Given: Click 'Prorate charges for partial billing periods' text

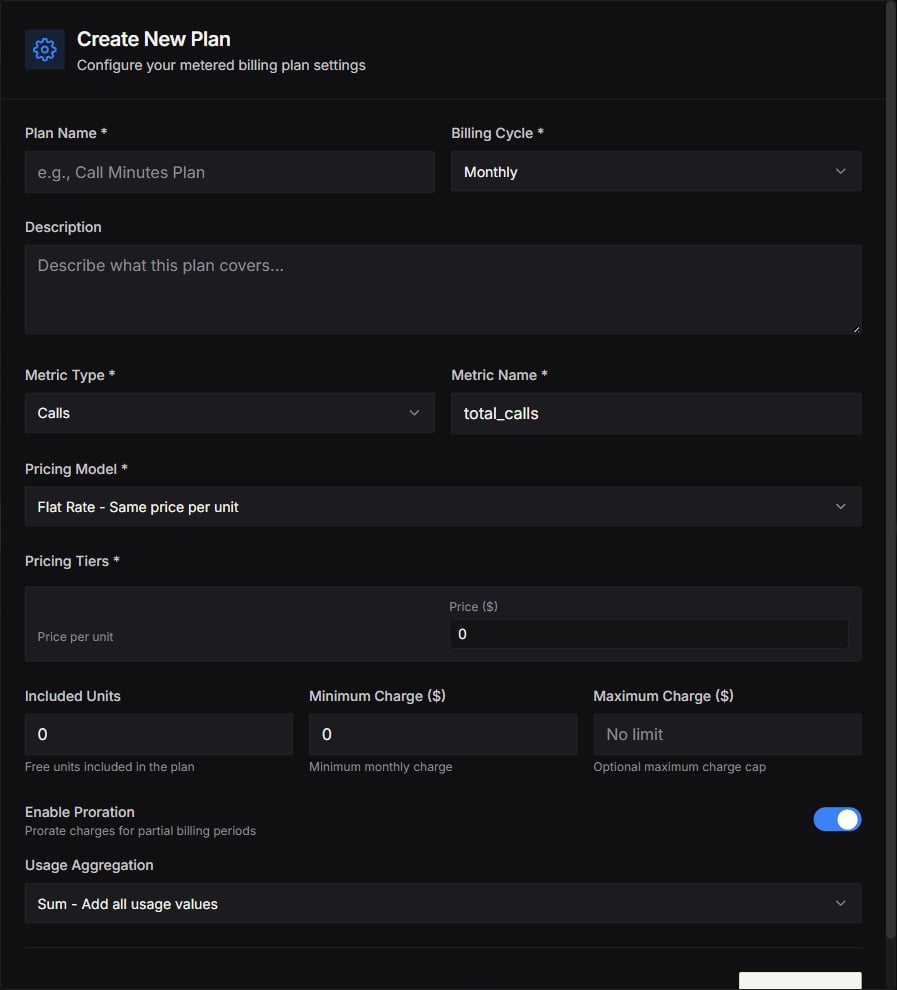Looking at the screenshot, I should click(x=140, y=830).
